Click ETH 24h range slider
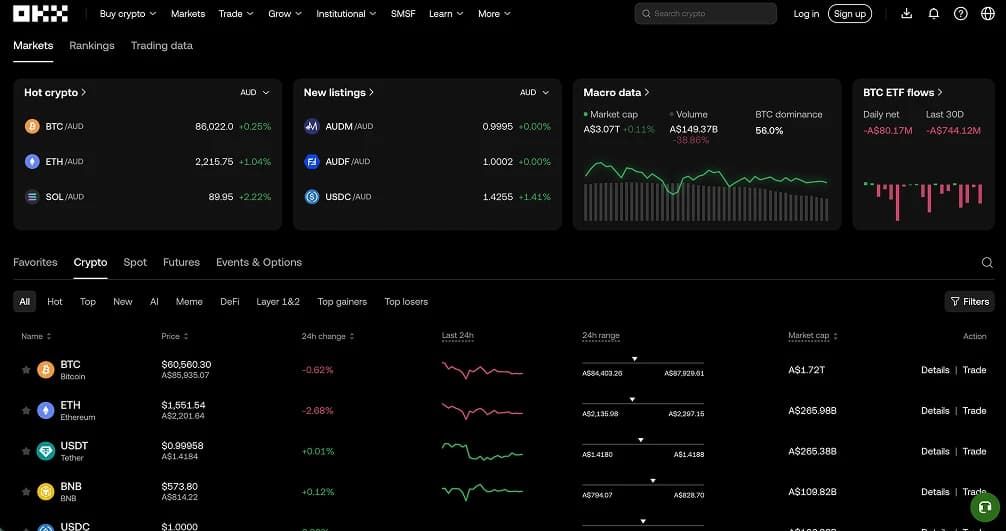Screen dimensions: 1006x531 tap(643, 404)
